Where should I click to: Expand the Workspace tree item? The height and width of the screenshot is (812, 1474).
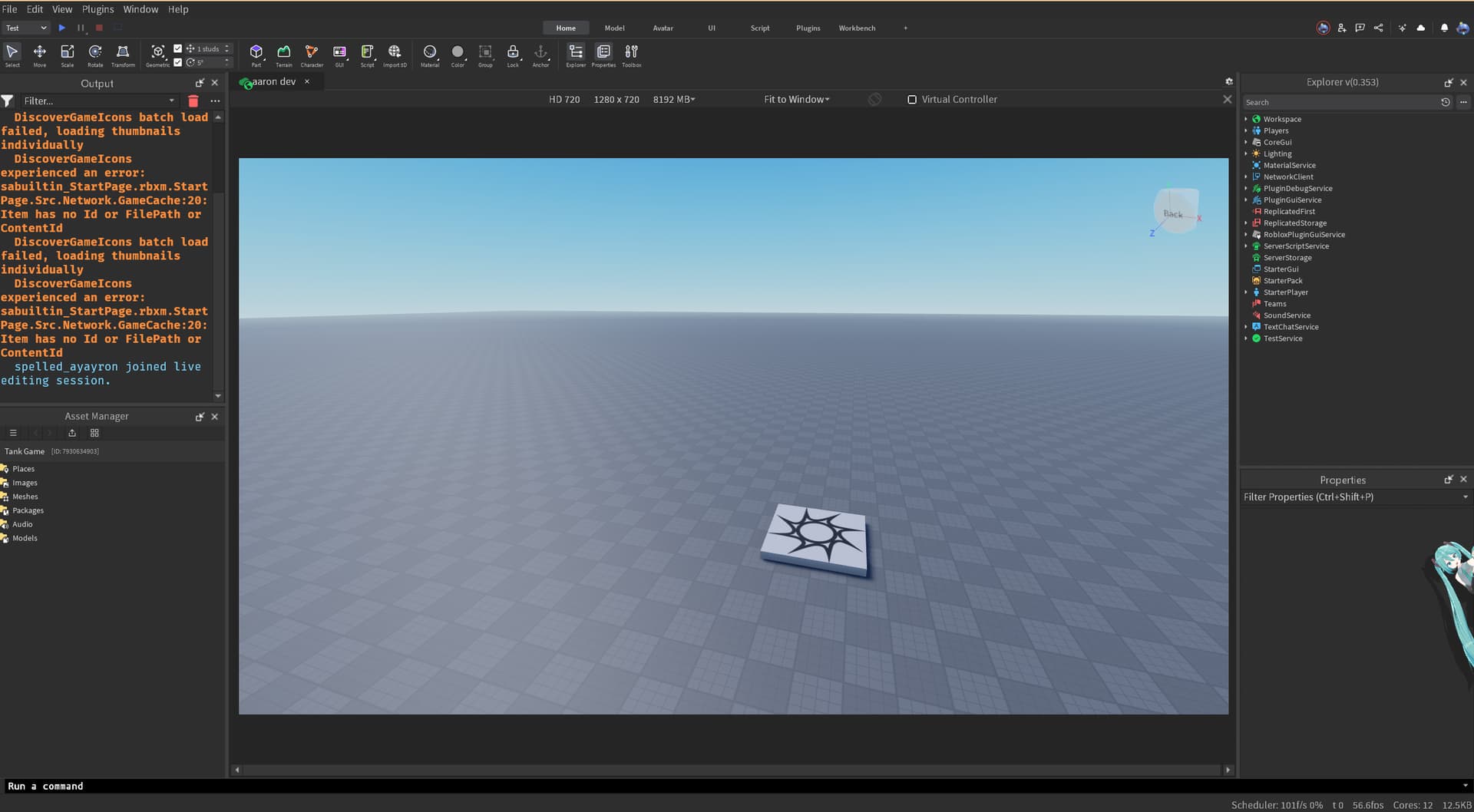pos(1245,119)
